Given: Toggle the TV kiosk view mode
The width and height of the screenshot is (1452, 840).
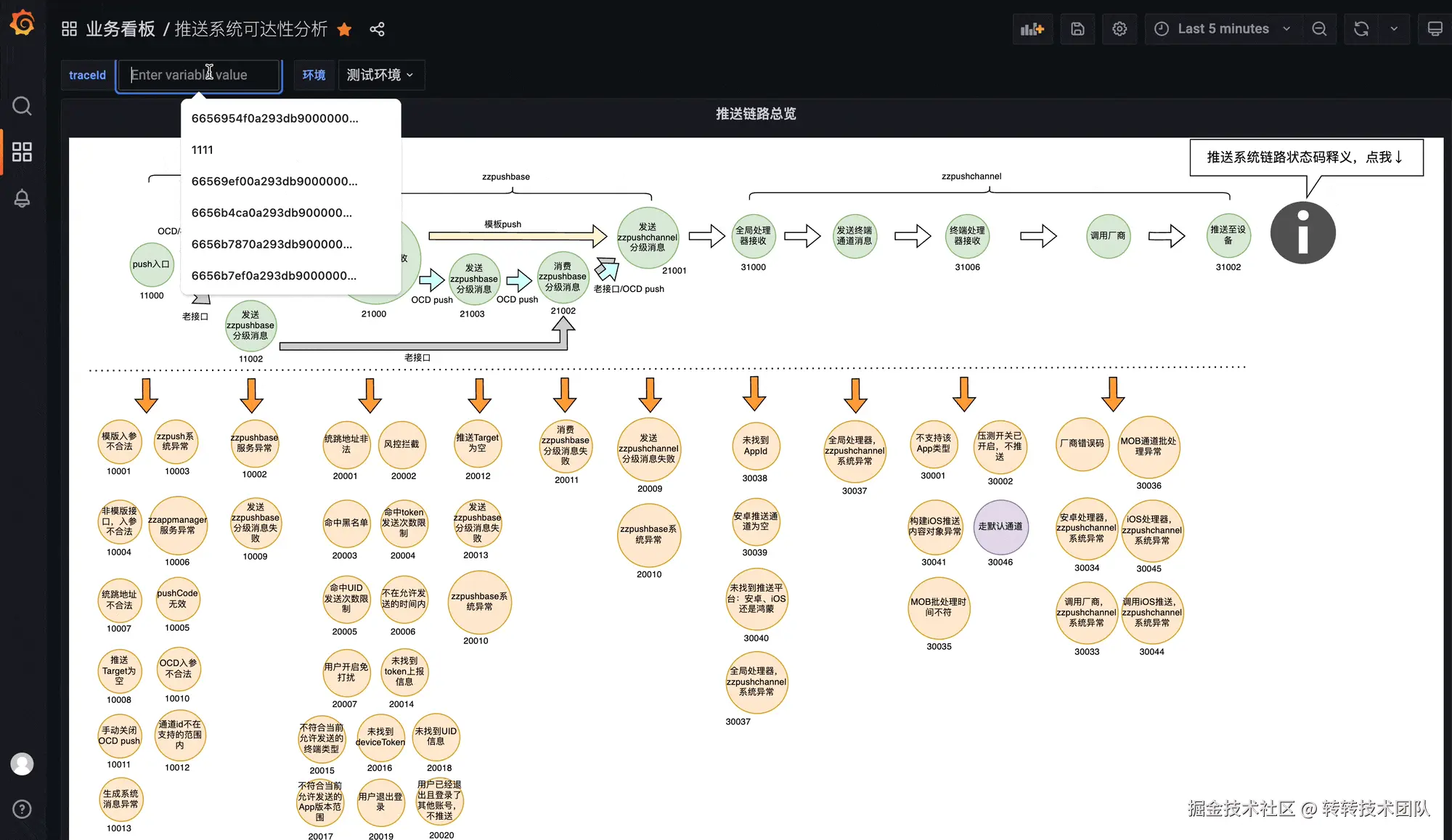Looking at the screenshot, I should [x=1435, y=29].
